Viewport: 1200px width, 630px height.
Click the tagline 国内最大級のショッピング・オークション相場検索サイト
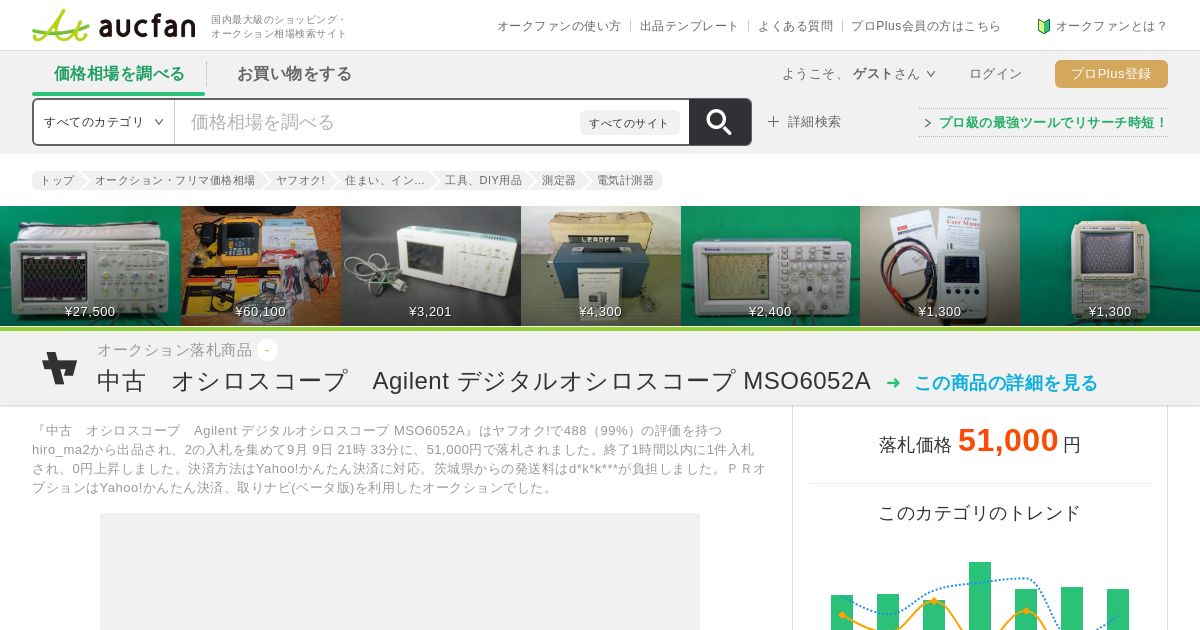pyautogui.click(x=279, y=27)
